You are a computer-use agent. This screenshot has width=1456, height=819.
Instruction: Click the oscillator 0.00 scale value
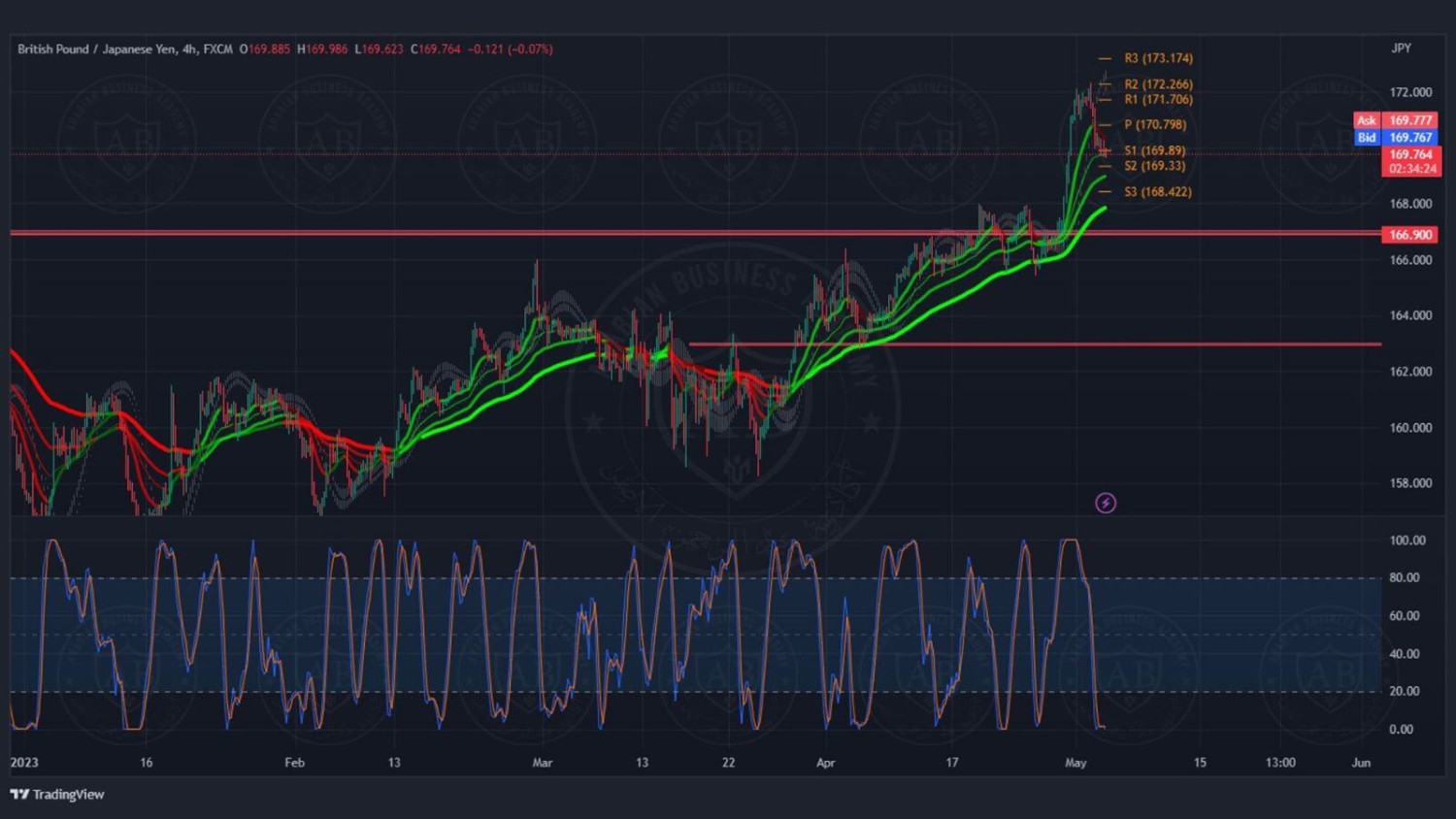(1401, 730)
